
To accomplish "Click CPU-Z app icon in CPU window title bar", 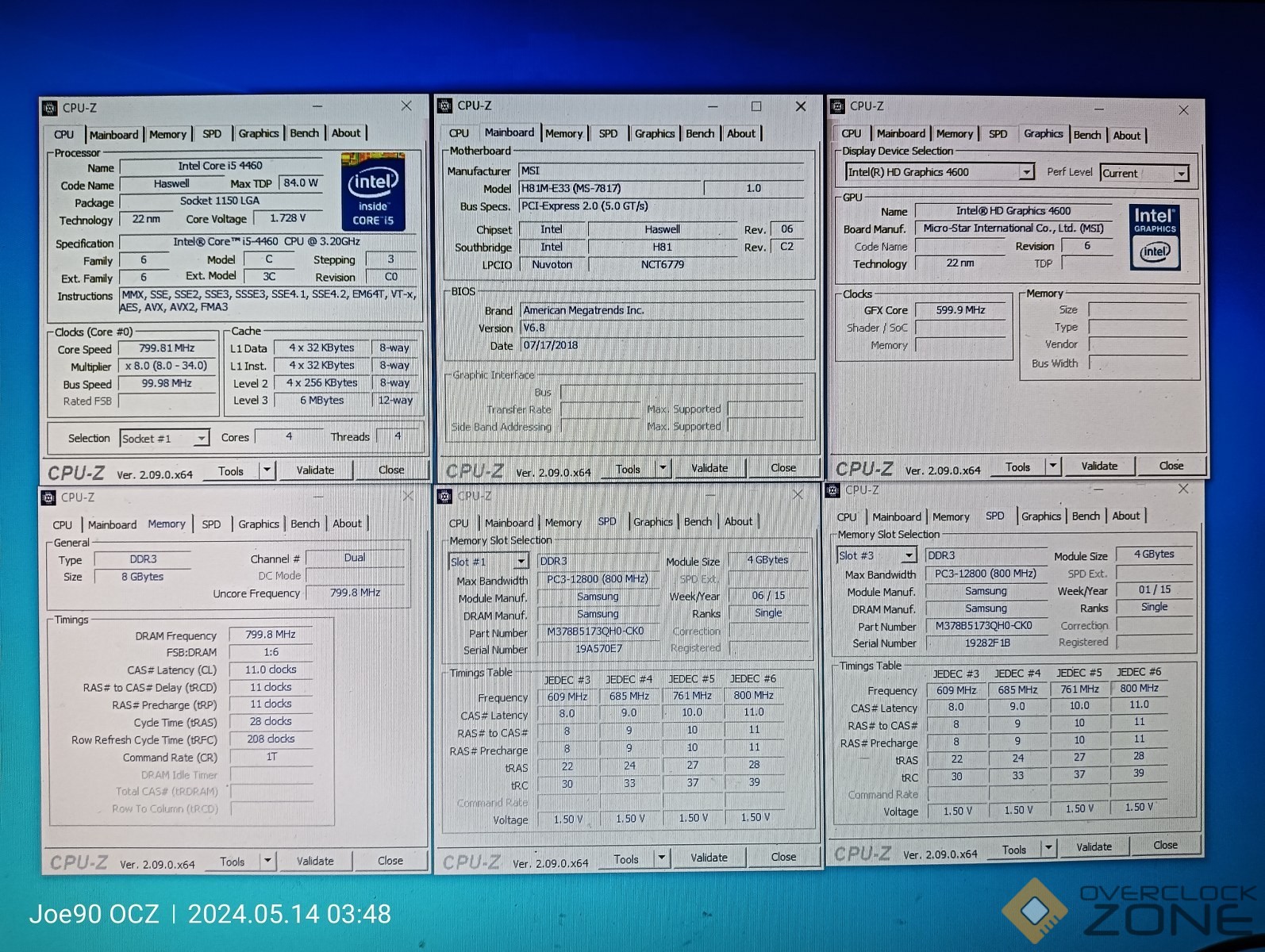I will click(49, 108).
